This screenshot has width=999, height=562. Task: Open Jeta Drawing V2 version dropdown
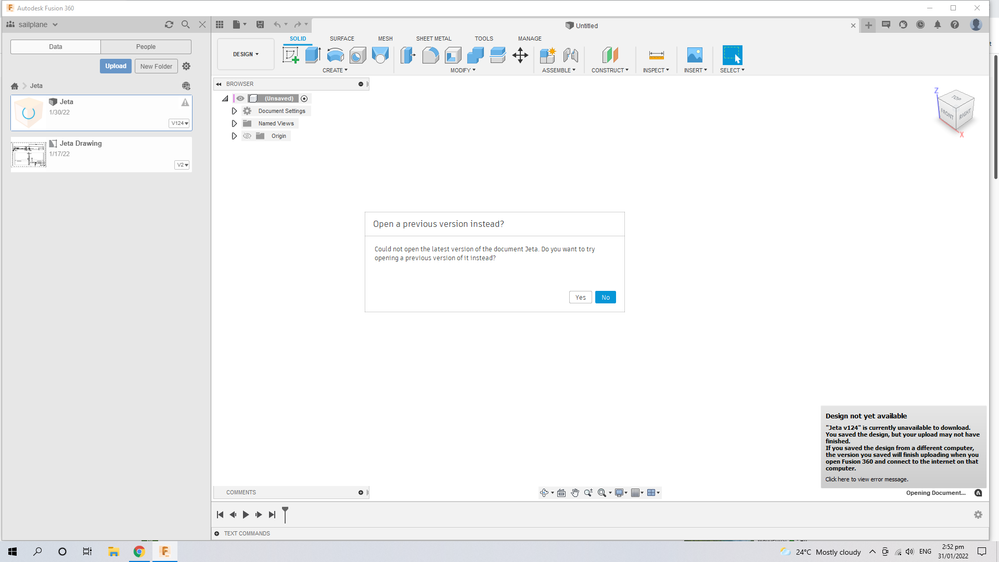click(182, 165)
